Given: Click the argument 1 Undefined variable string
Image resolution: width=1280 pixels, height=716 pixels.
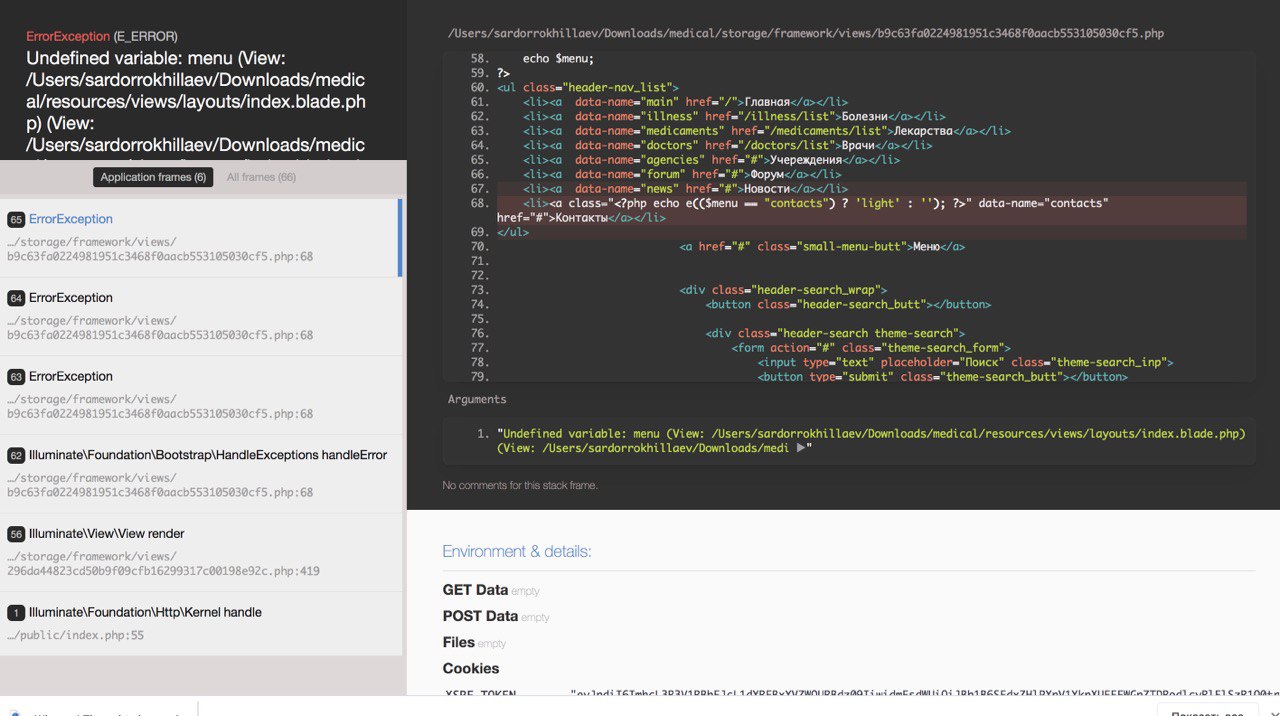Looking at the screenshot, I should 870,441.
